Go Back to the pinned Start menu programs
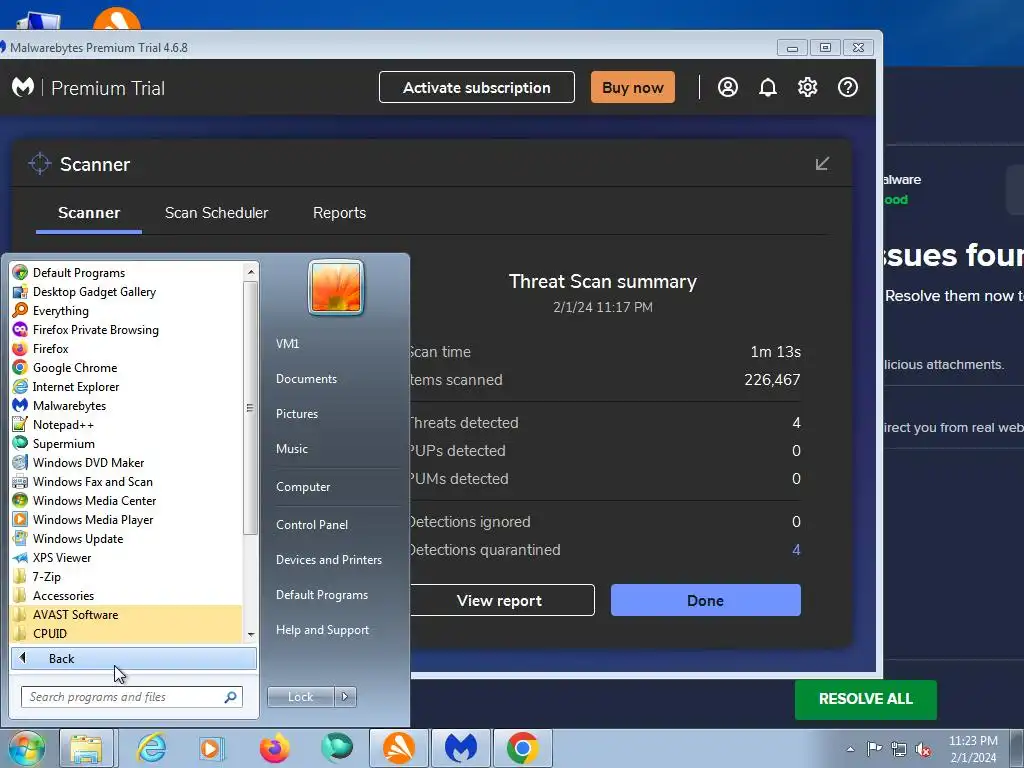This screenshot has width=1024, height=768. pyautogui.click(x=133, y=658)
